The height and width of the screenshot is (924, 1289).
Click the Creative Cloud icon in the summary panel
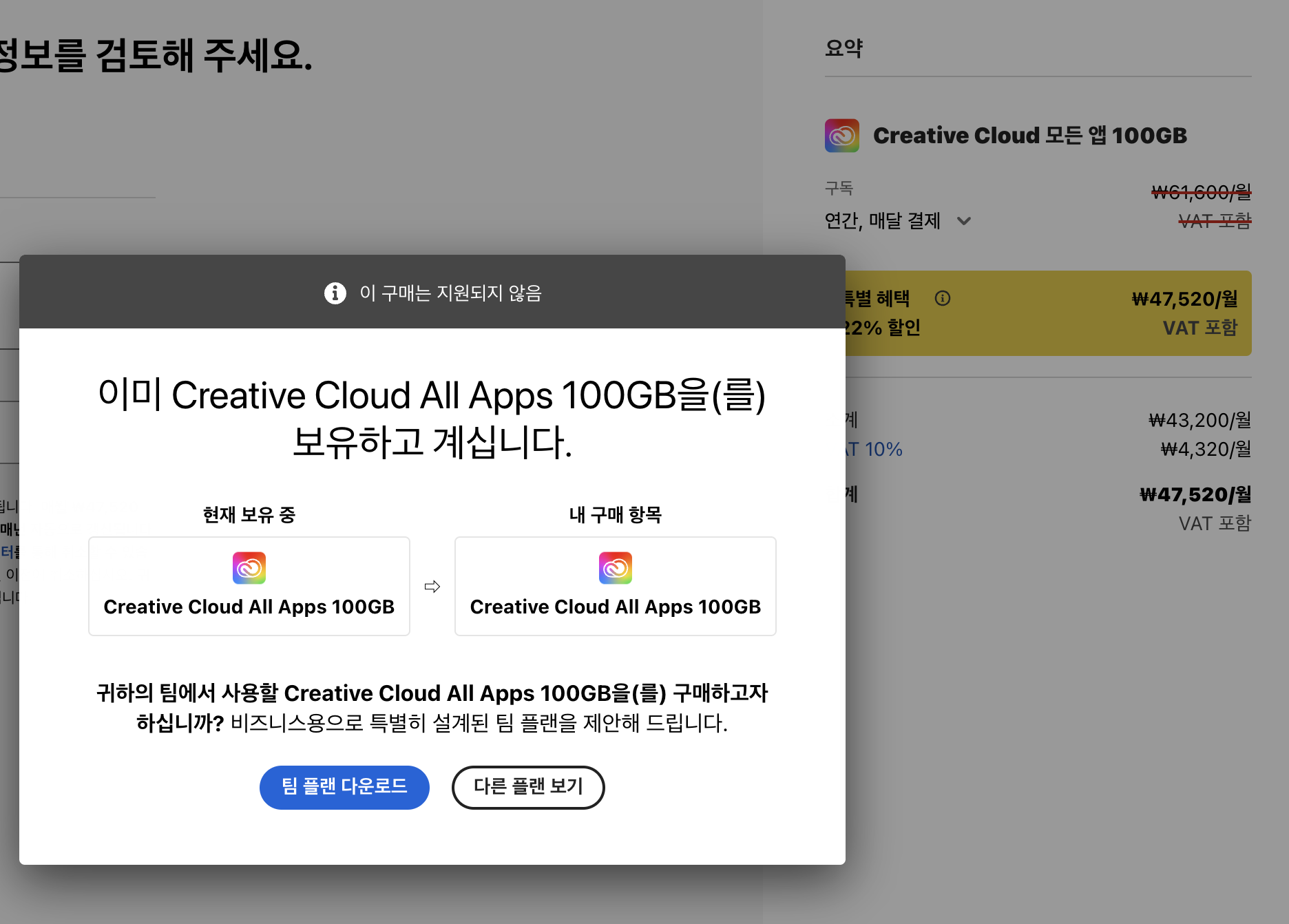click(x=842, y=136)
